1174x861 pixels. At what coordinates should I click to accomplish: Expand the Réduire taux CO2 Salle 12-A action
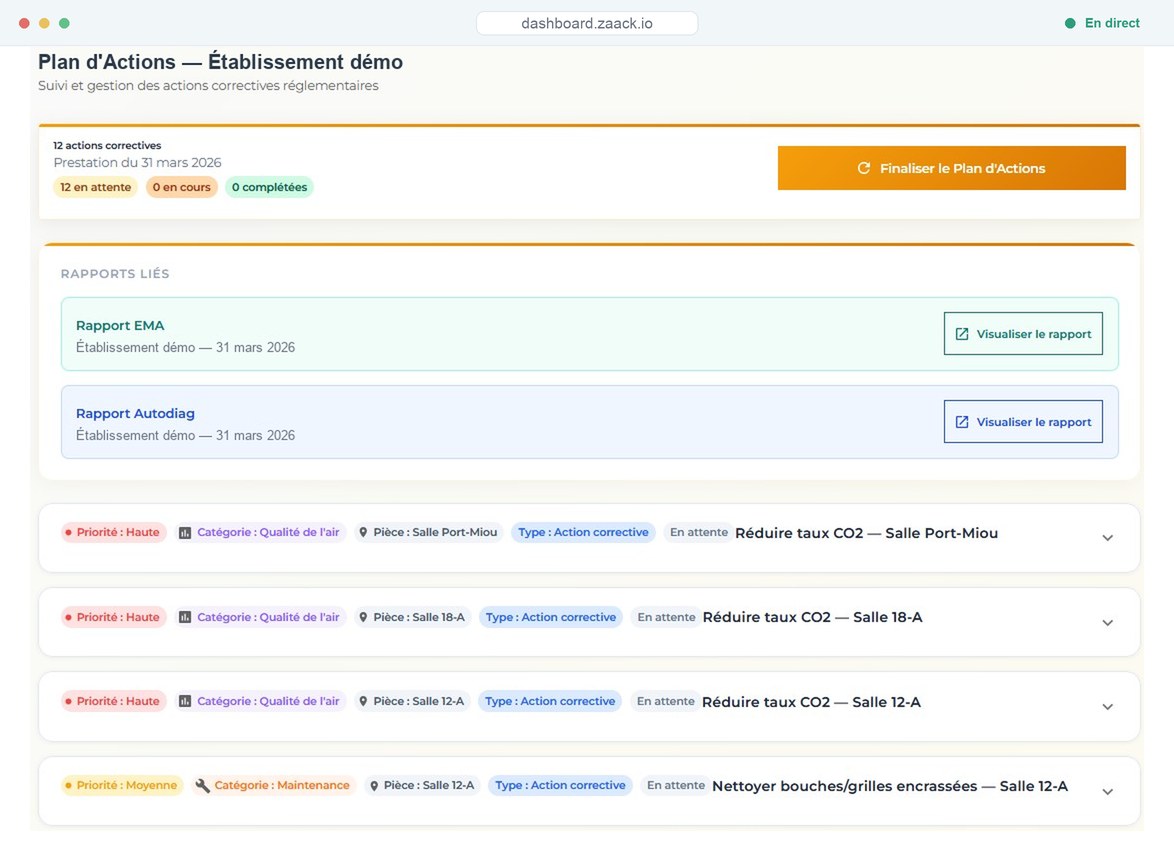1107,707
